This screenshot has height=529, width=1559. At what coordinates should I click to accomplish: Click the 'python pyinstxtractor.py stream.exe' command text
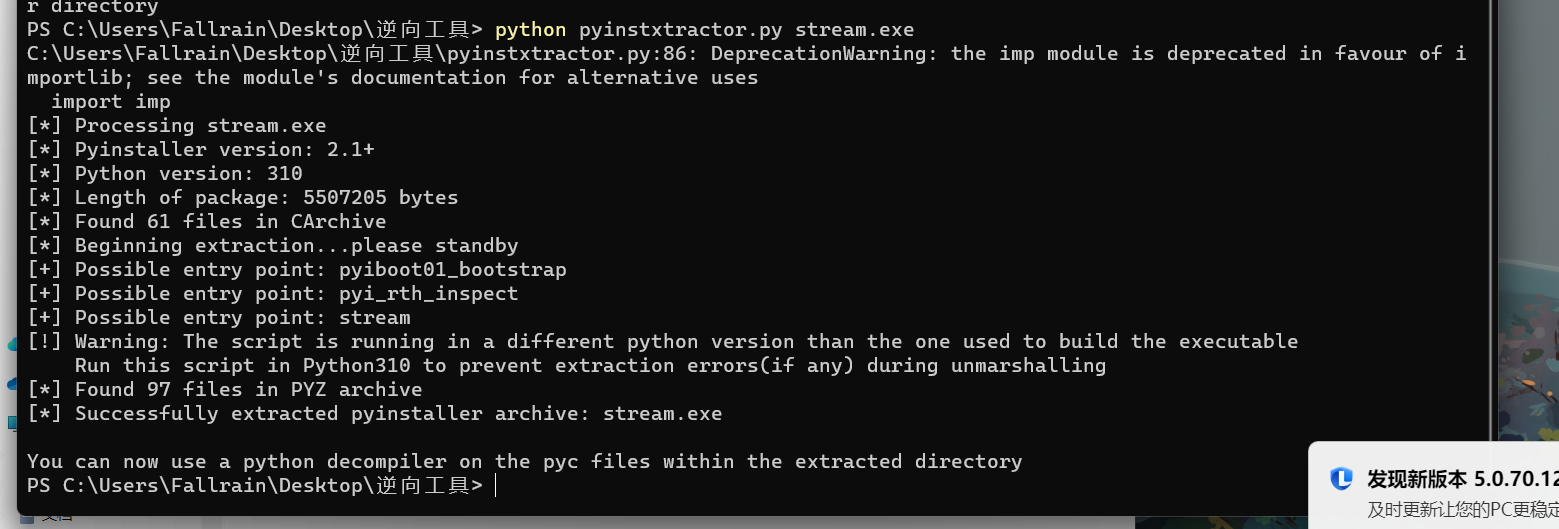coord(704,30)
